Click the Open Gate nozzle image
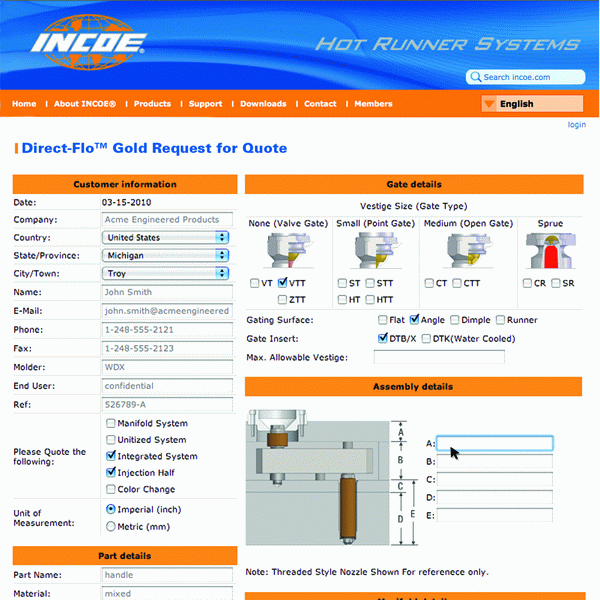Screen dimensions: 600x600 tap(468, 251)
